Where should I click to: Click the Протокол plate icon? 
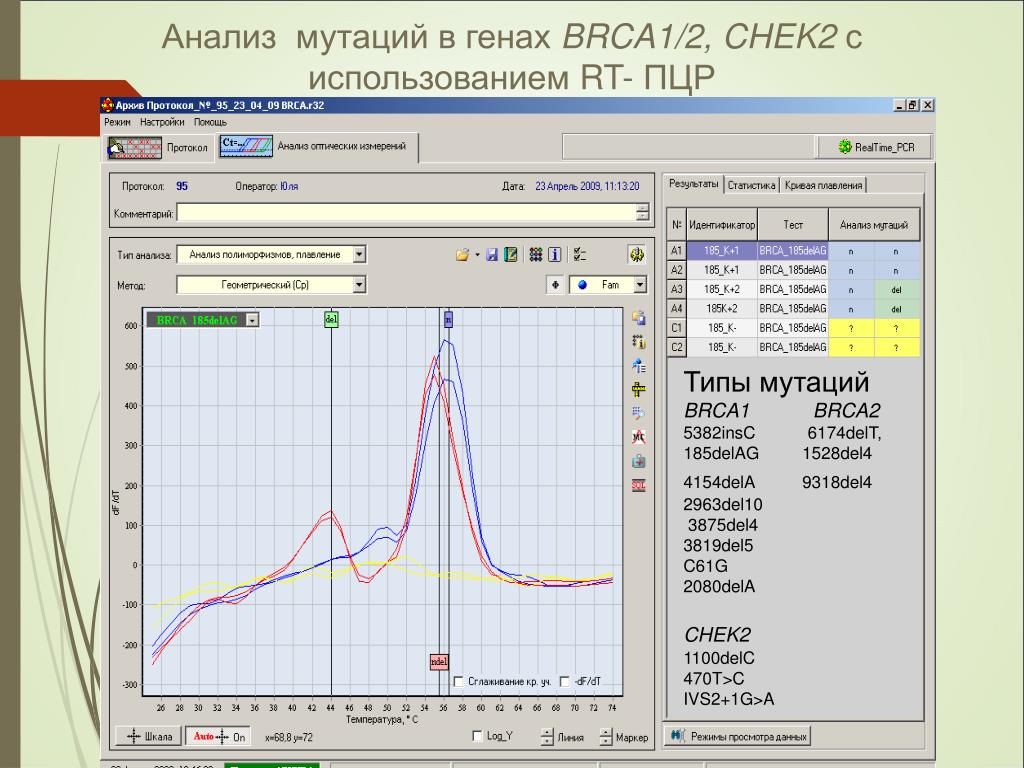(x=135, y=148)
